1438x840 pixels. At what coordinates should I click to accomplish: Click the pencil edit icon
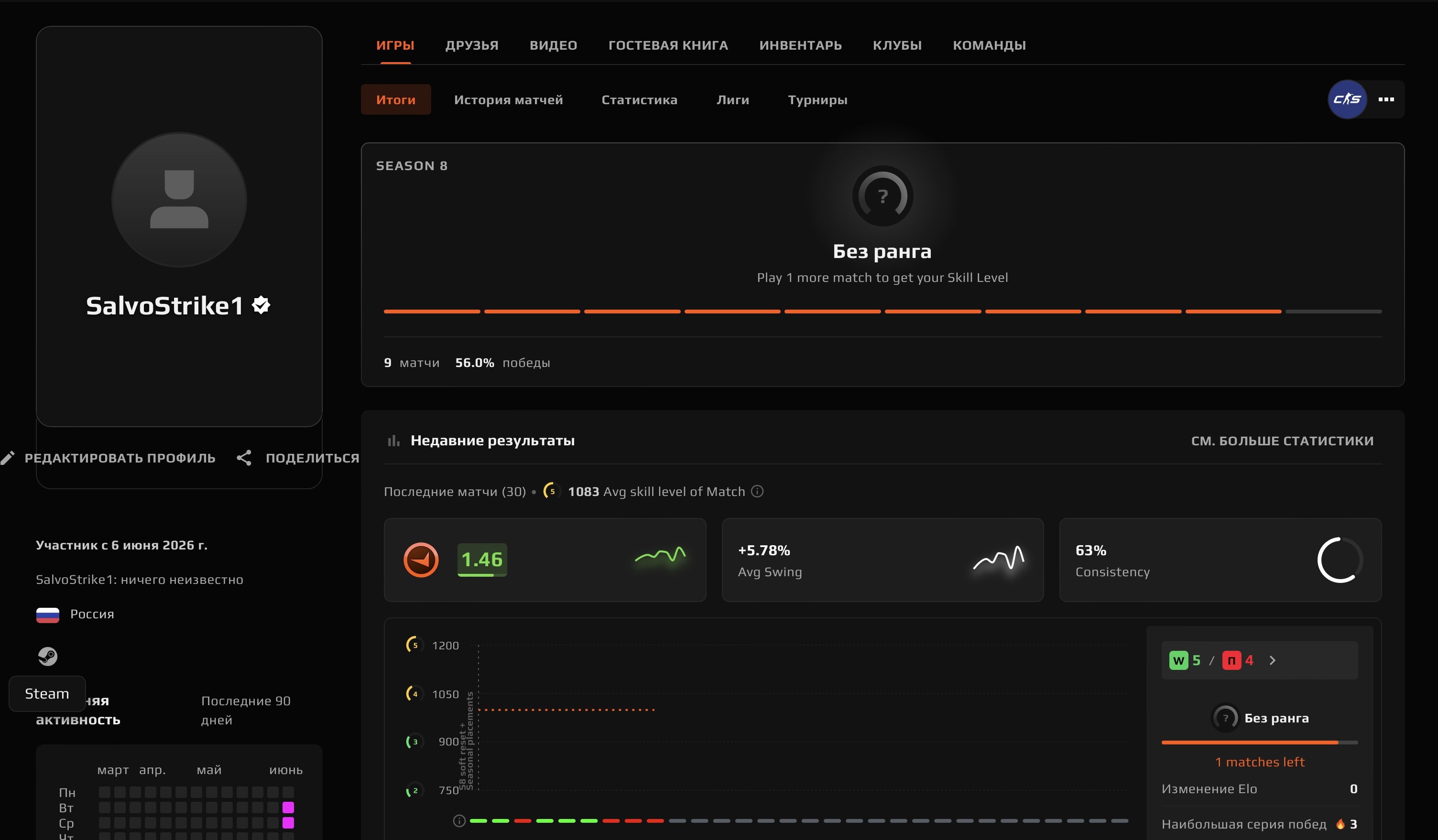coord(8,458)
